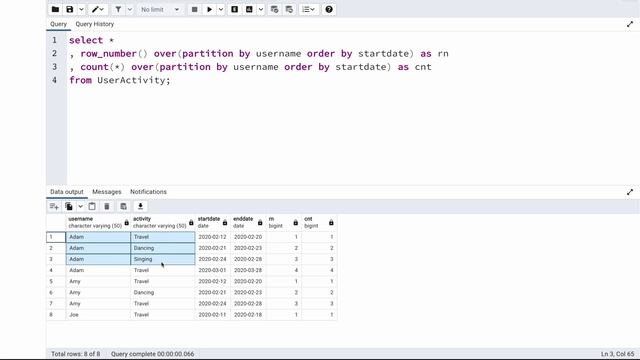The height and width of the screenshot is (360, 640).
Task: Click the Dancing cell in row 6
Action: tap(163, 293)
